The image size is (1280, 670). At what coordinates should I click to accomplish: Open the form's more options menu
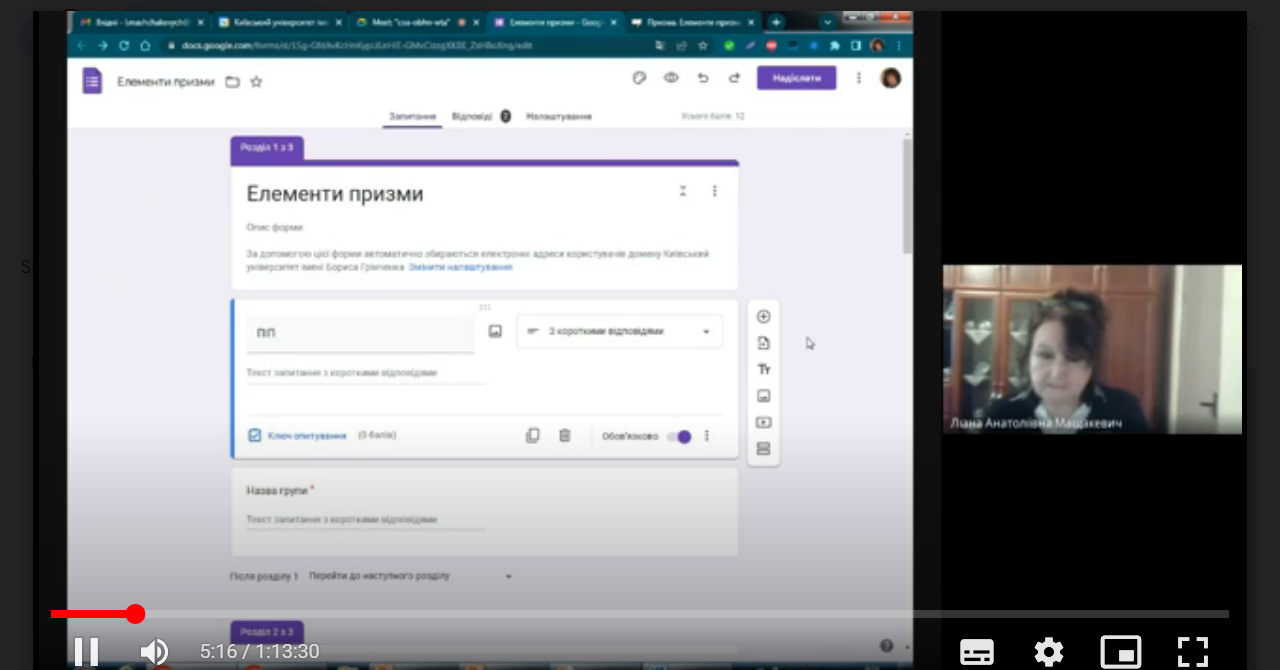tap(858, 78)
